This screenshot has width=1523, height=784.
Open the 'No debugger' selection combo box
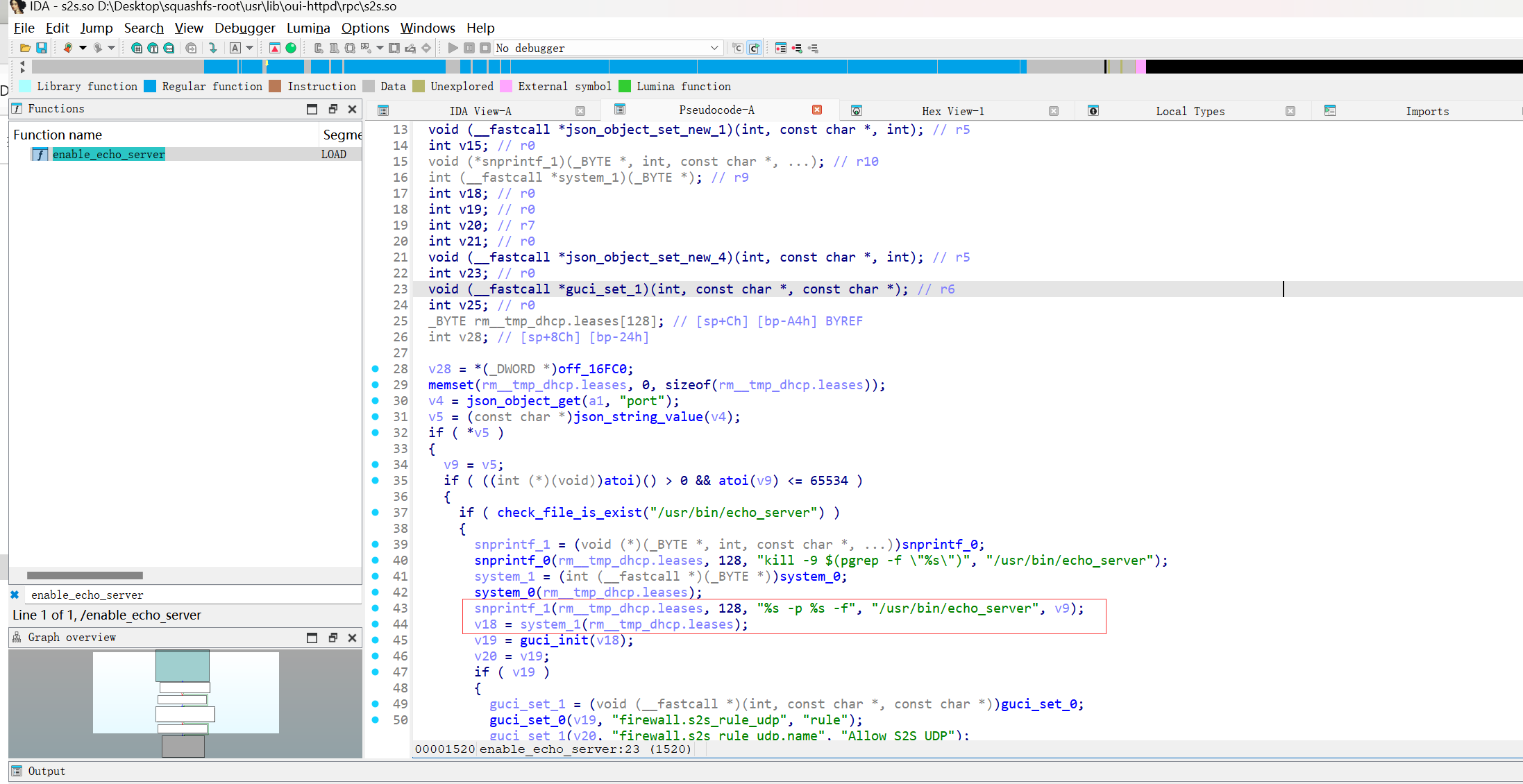(608, 48)
